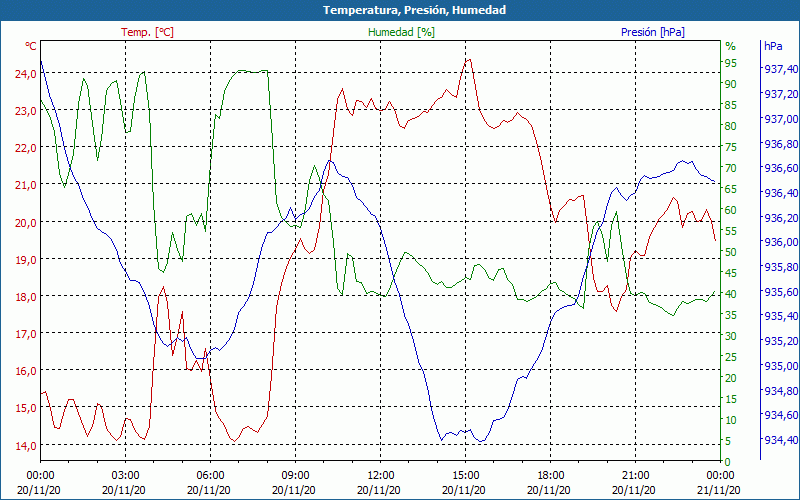Click the "20,0" temperature axis value
Image resolution: width=800 pixels, height=500 pixels.
click(x=26, y=222)
